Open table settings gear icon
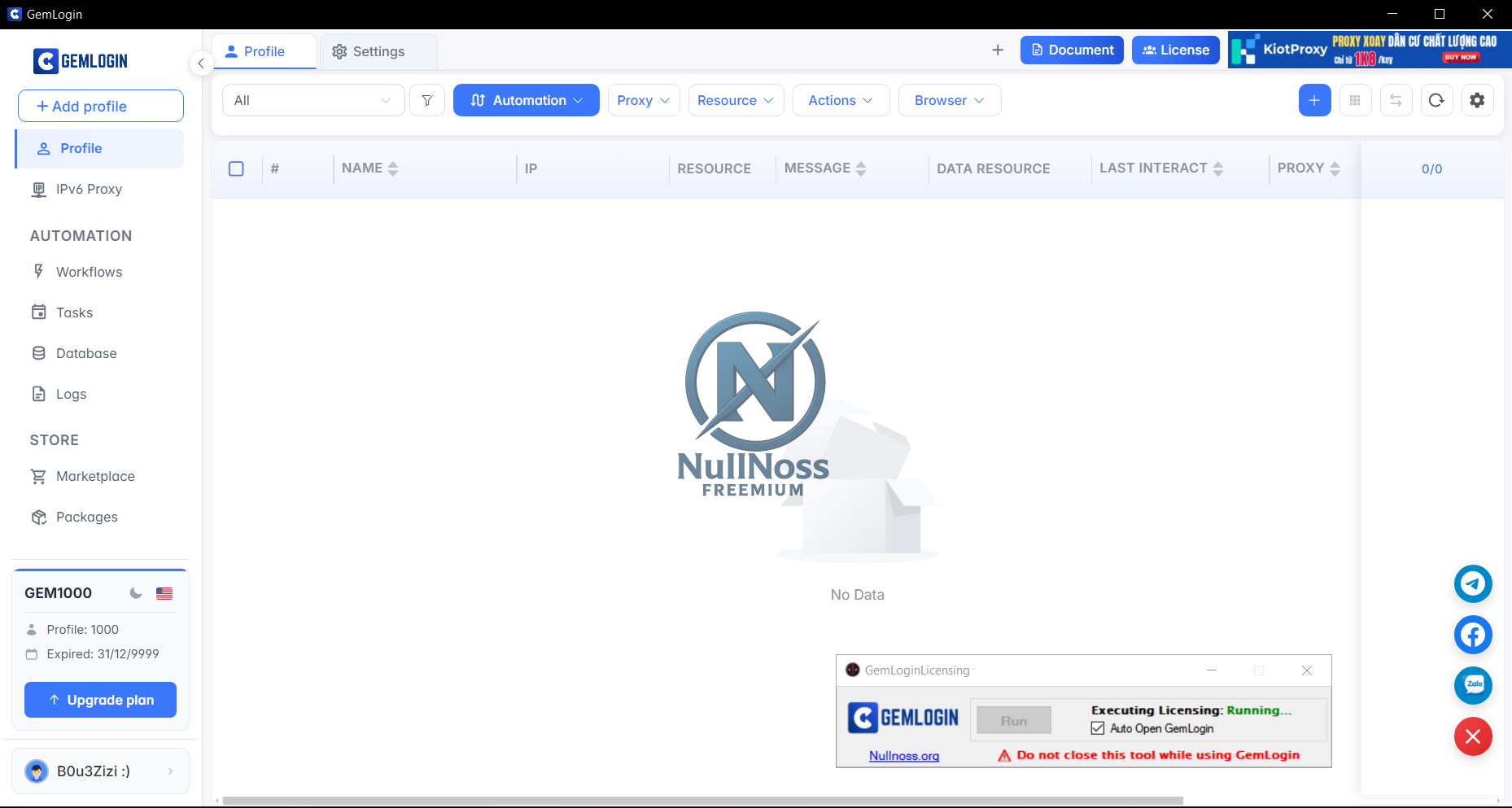Image resolution: width=1512 pixels, height=808 pixels. tap(1477, 100)
